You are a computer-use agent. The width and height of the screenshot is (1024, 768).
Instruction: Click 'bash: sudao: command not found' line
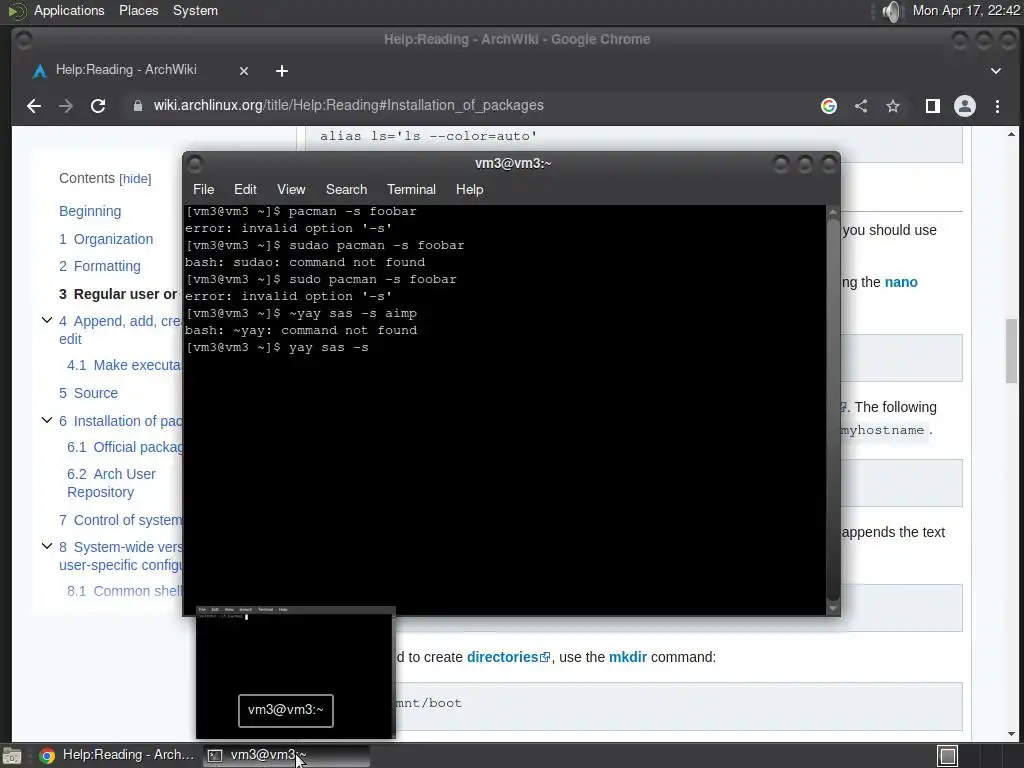(x=305, y=263)
